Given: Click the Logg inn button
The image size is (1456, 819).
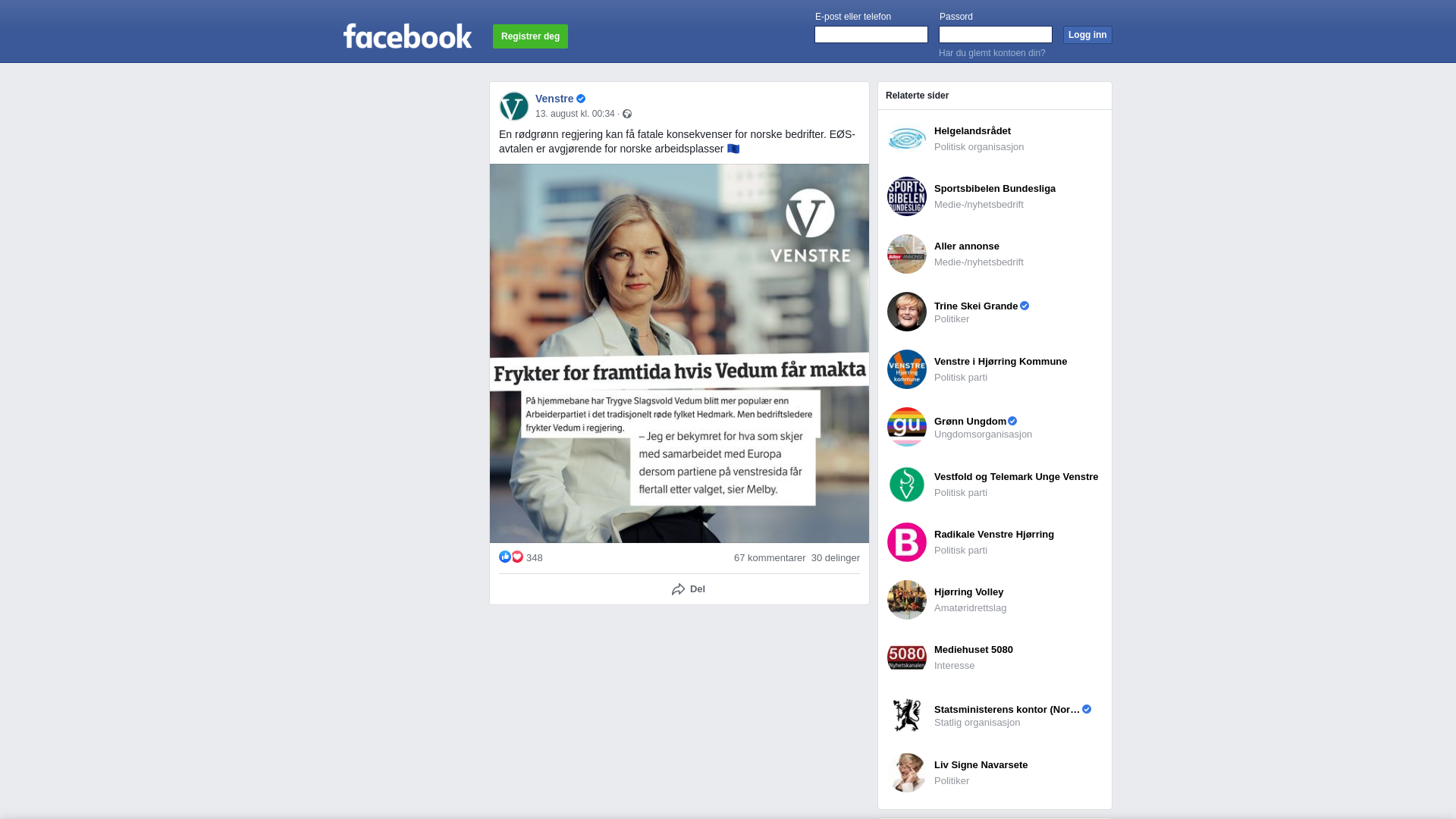Looking at the screenshot, I should pyautogui.click(x=1087, y=35).
